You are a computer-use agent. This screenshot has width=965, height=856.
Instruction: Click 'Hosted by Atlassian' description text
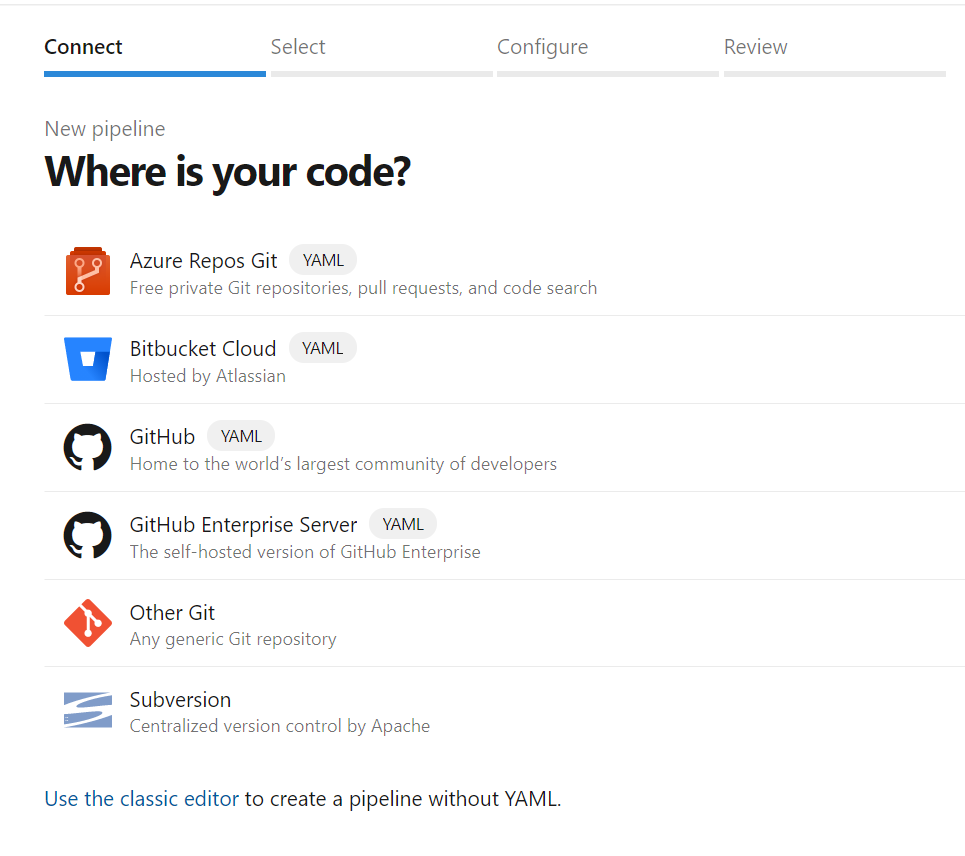[207, 376]
